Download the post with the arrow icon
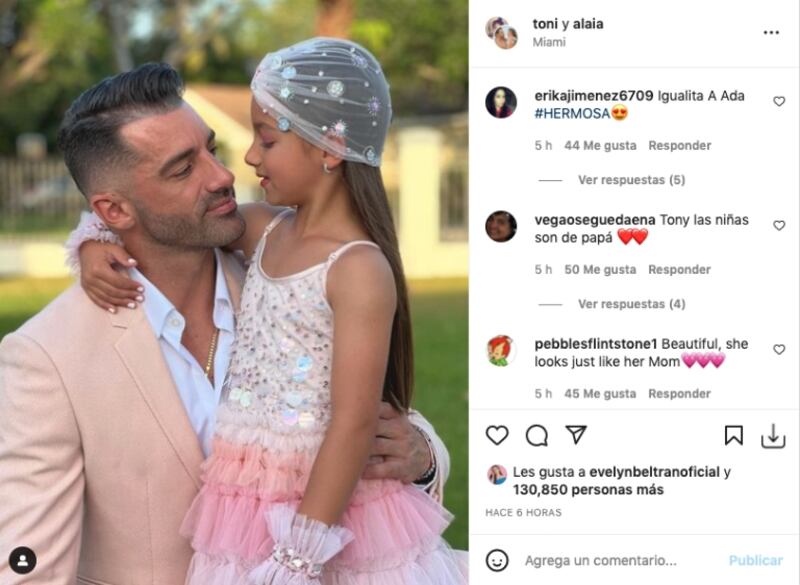Screen dimensions: 800x585 [x=773, y=436]
